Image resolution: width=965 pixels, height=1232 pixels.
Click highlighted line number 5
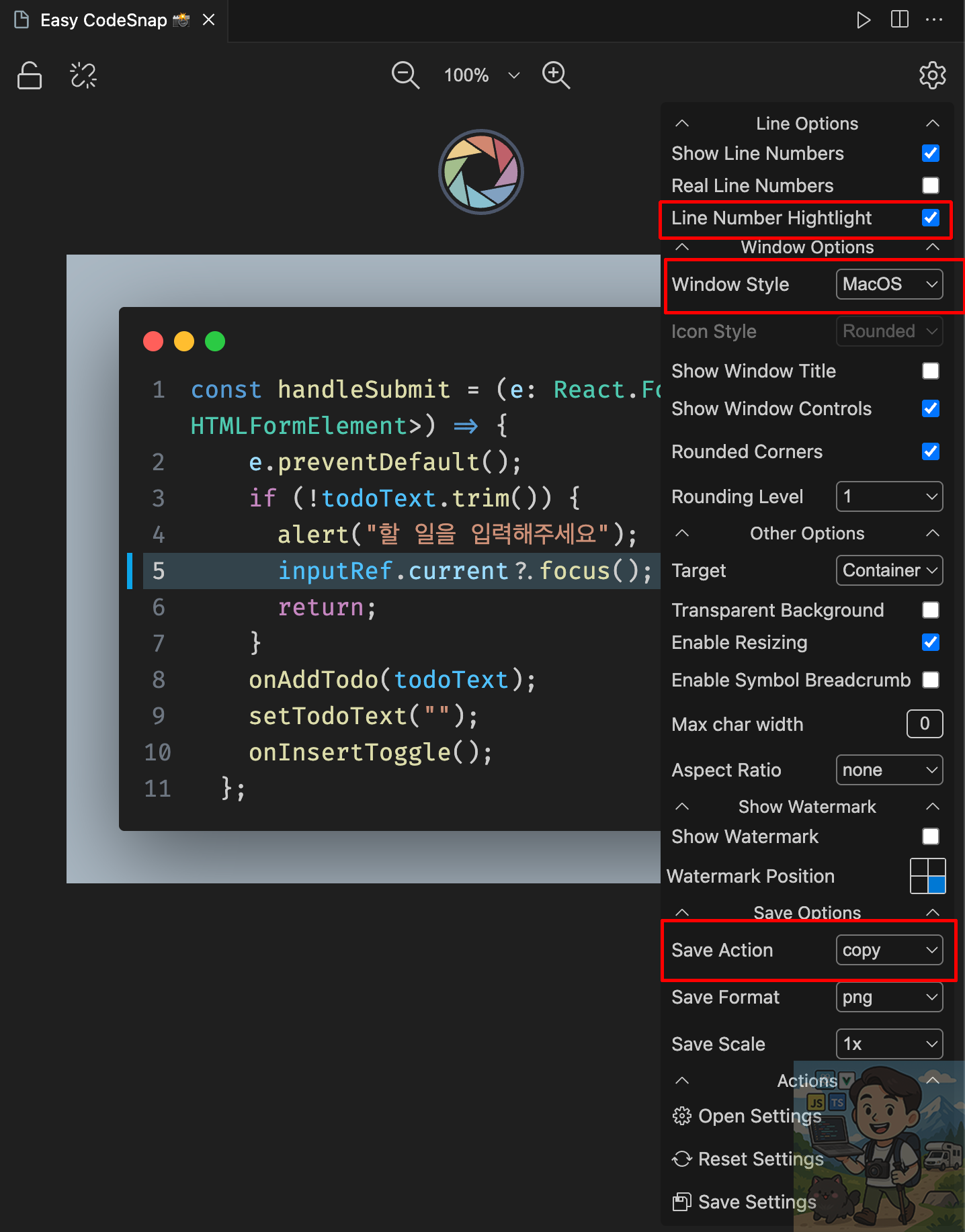pyautogui.click(x=159, y=571)
